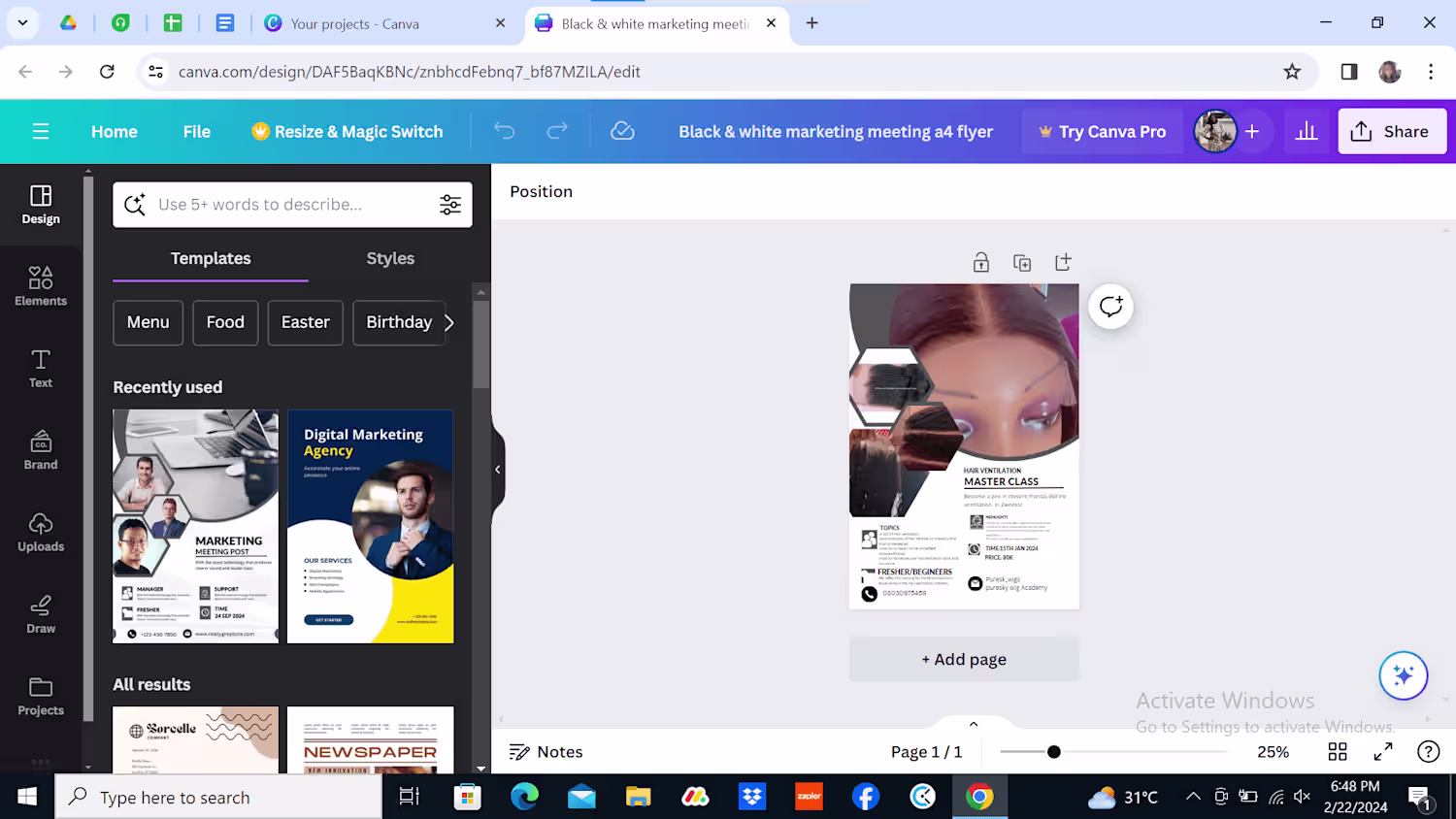Collapse the side panel using the arrow handle

(498, 470)
